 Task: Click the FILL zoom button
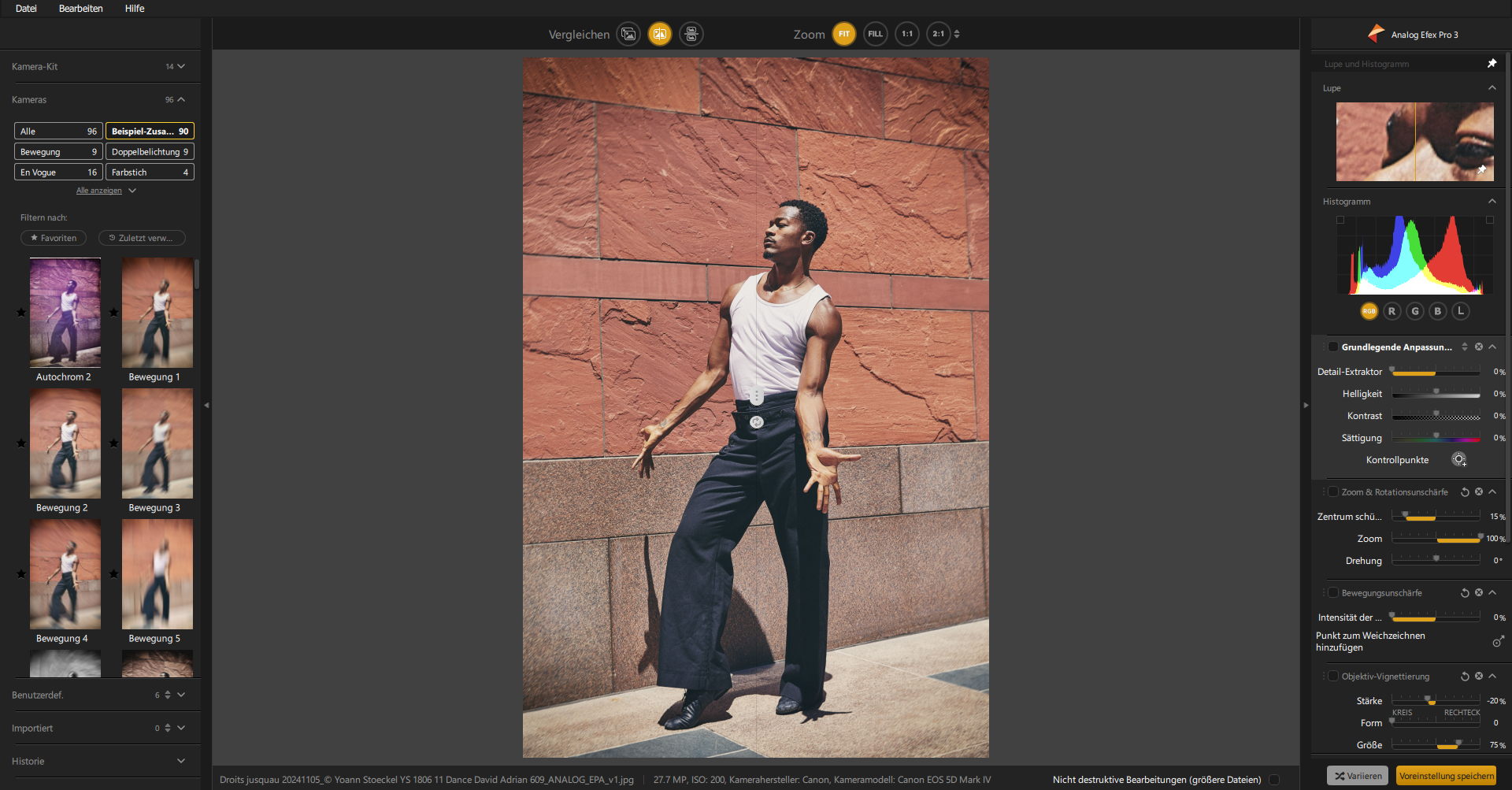tap(875, 34)
